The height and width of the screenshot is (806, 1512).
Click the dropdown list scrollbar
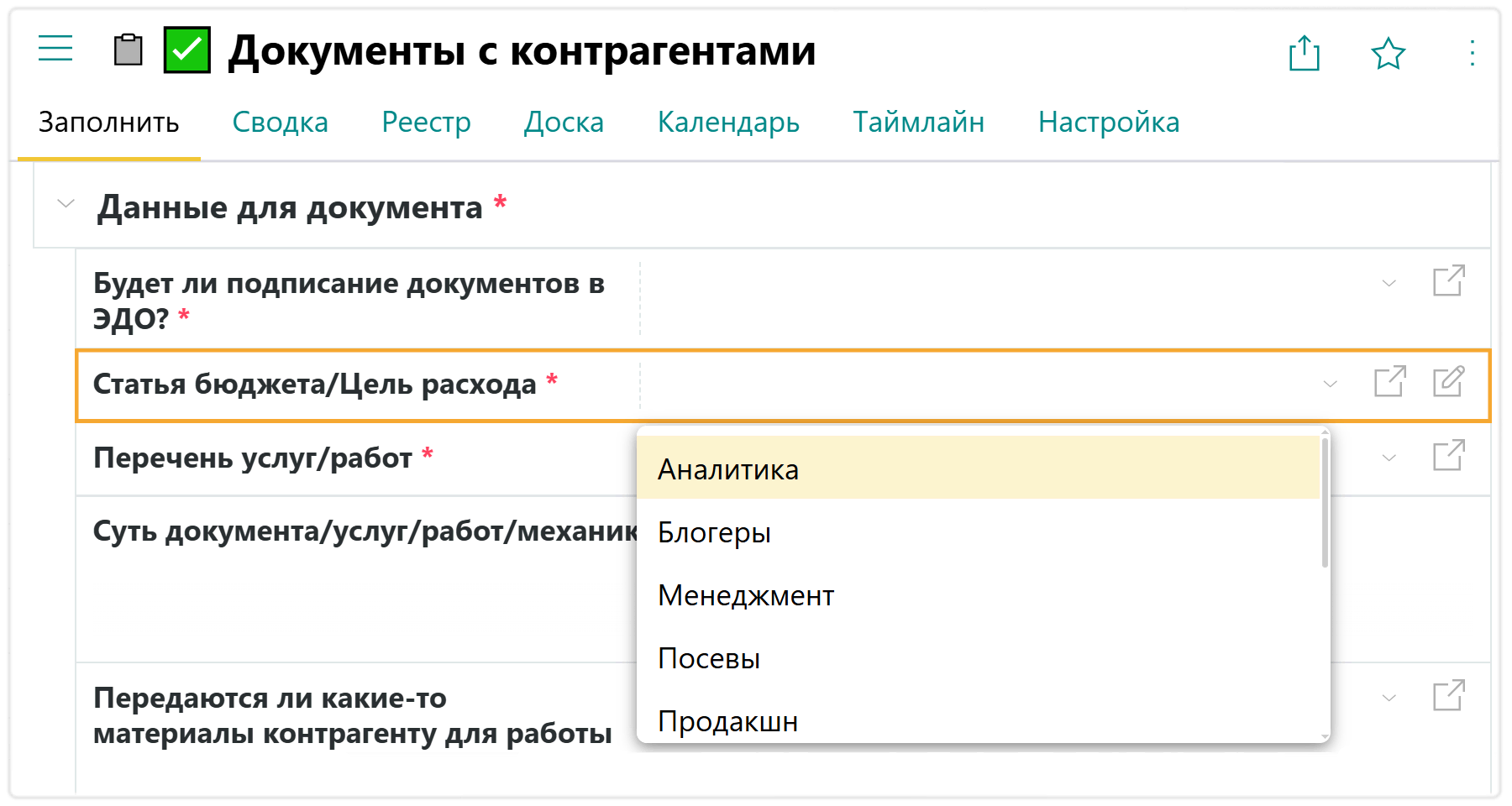pos(1325,504)
